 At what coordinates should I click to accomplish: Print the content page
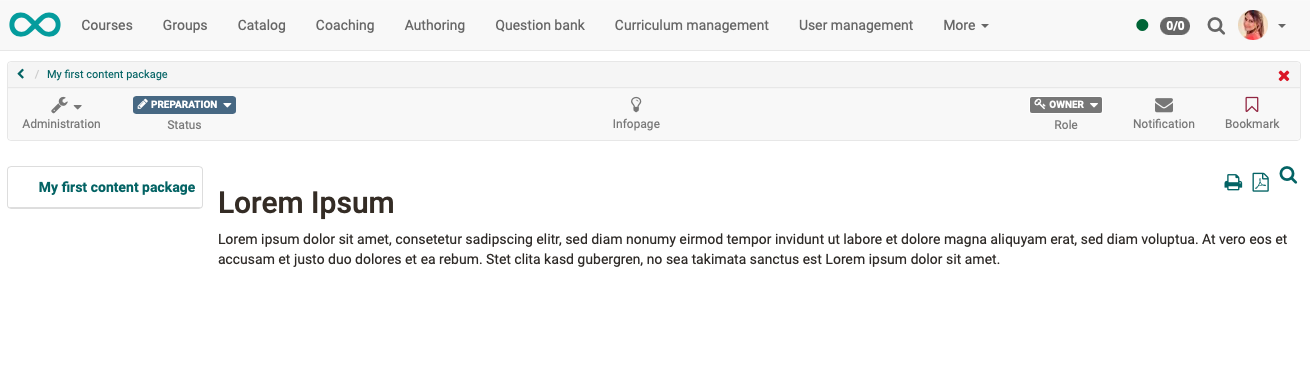pos(1233,182)
